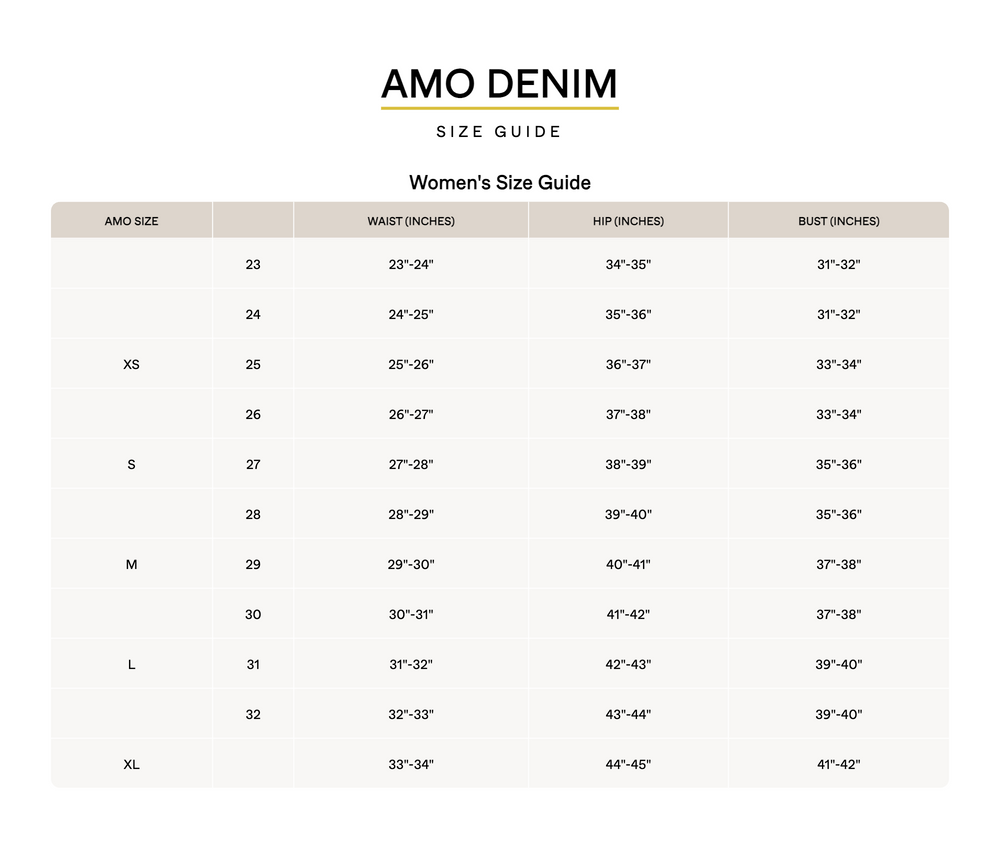
Task: Select the XL size label
Action: click(x=131, y=765)
